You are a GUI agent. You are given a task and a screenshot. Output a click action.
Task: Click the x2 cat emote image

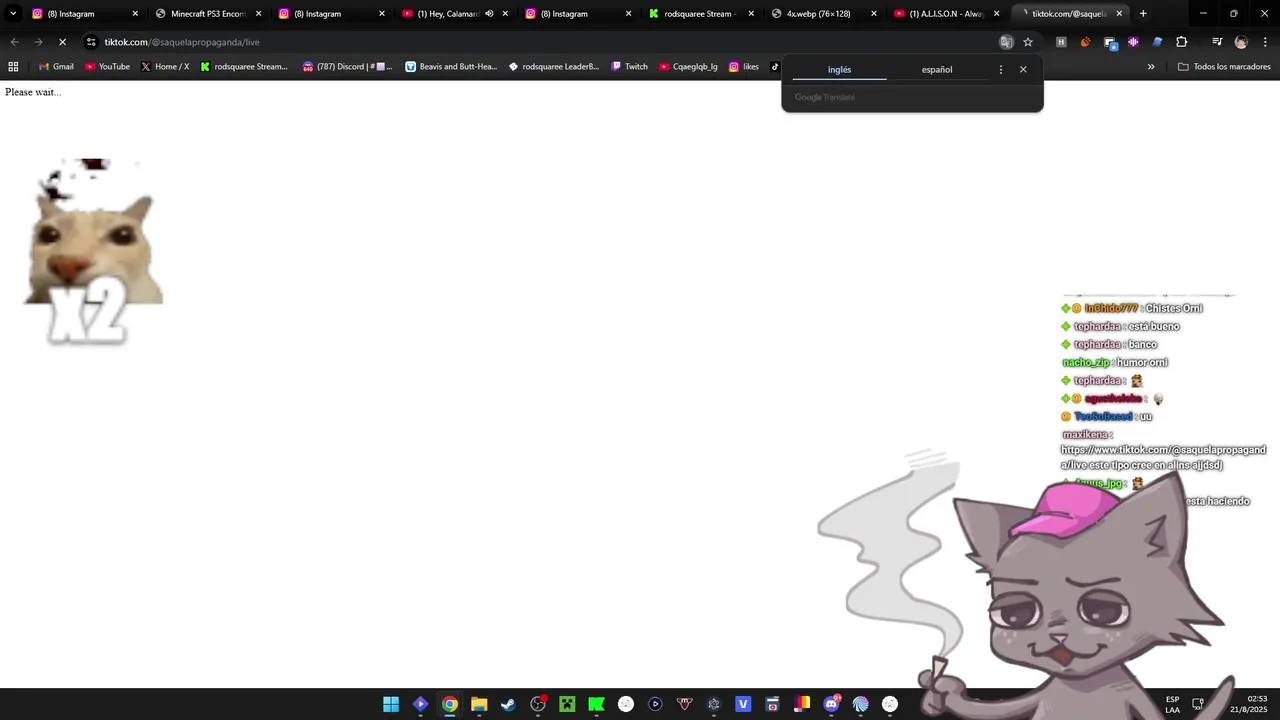(x=92, y=252)
